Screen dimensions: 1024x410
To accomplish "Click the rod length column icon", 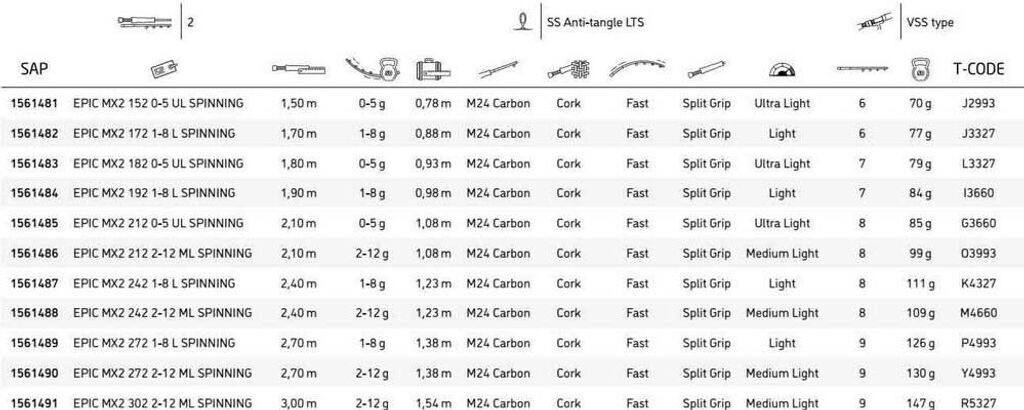I will coord(298,69).
